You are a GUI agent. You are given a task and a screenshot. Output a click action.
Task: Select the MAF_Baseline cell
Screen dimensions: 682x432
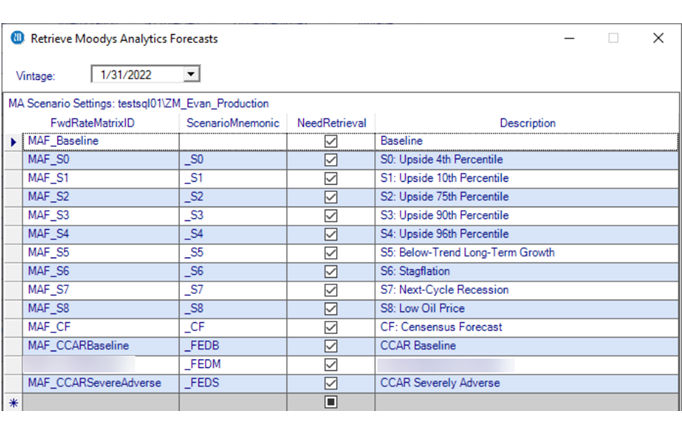tap(100, 141)
